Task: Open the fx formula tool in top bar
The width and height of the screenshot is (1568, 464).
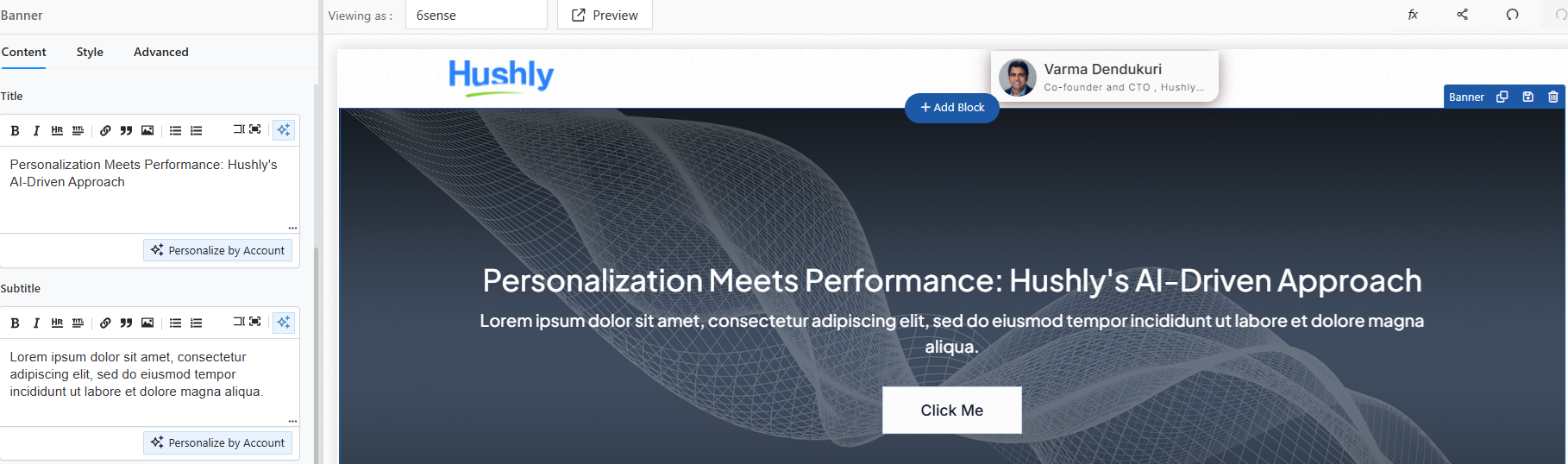Action: [x=1413, y=15]
